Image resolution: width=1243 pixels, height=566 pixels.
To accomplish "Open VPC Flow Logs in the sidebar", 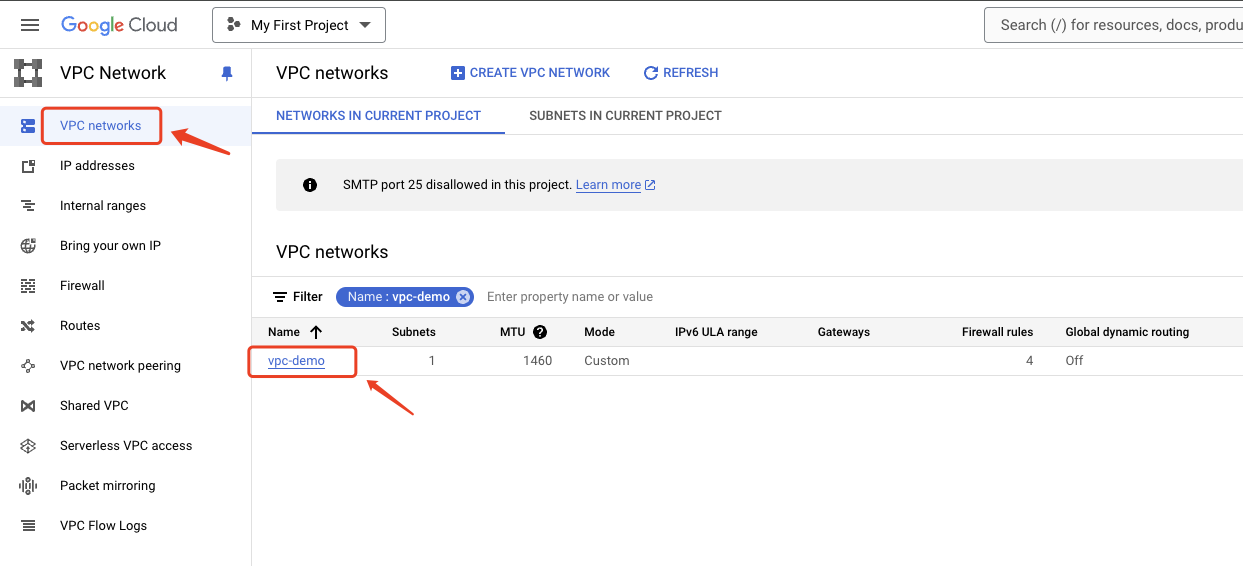I will [103, 526].
